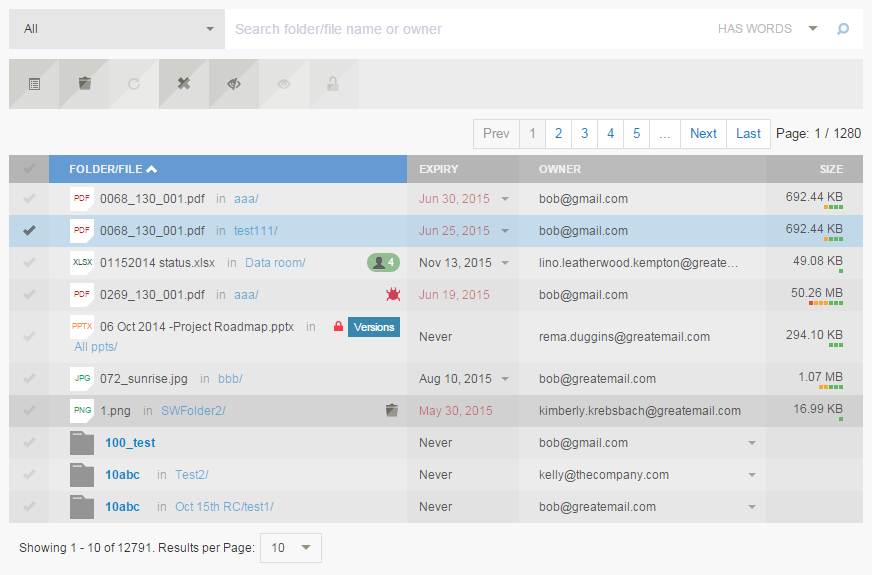Viewport: 872px width, 575px height.
Task: Open the All filter dropdown
Action: [117, 29]
